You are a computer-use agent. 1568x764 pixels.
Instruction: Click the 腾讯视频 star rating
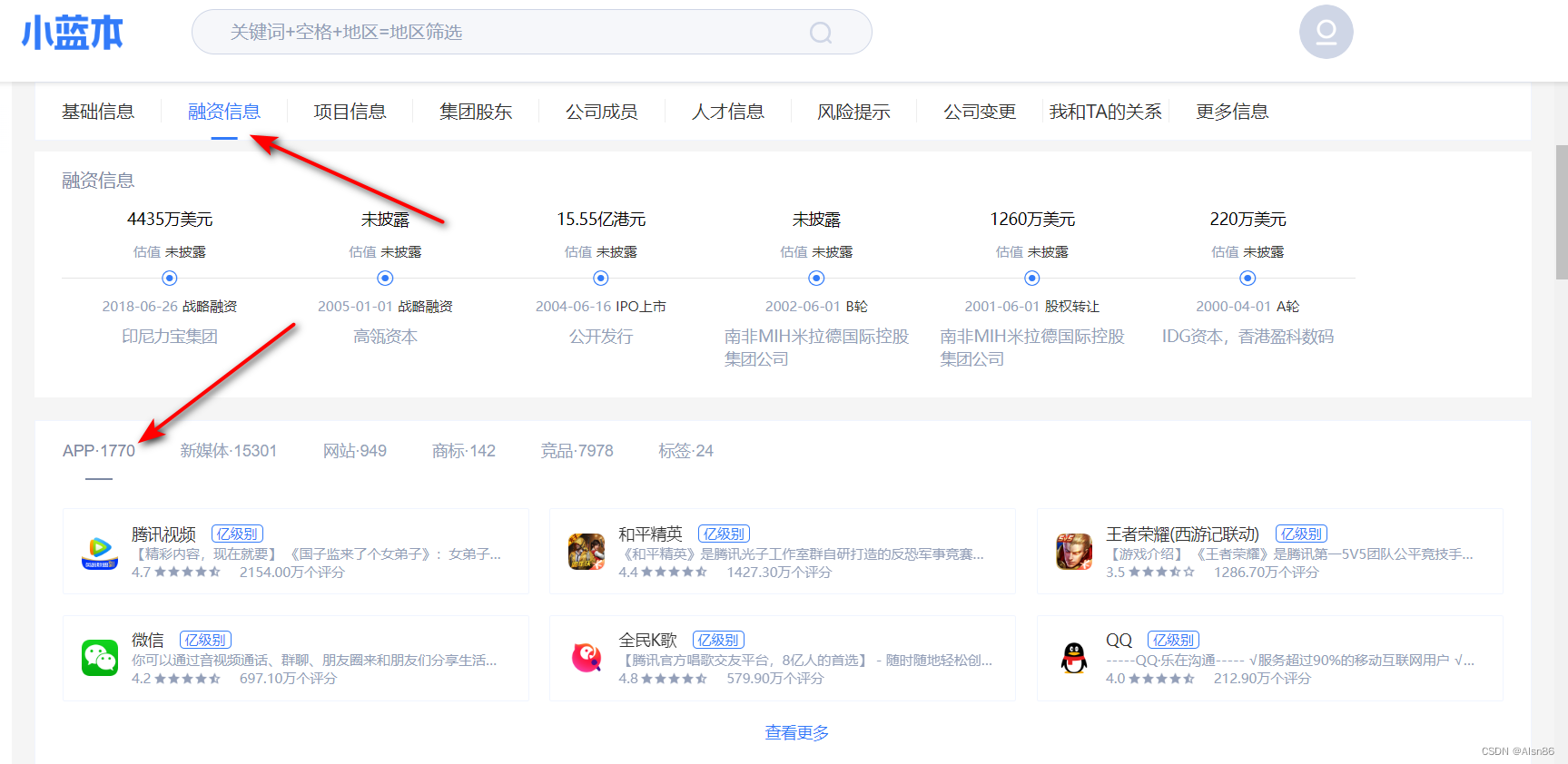(x=188, y=573)
